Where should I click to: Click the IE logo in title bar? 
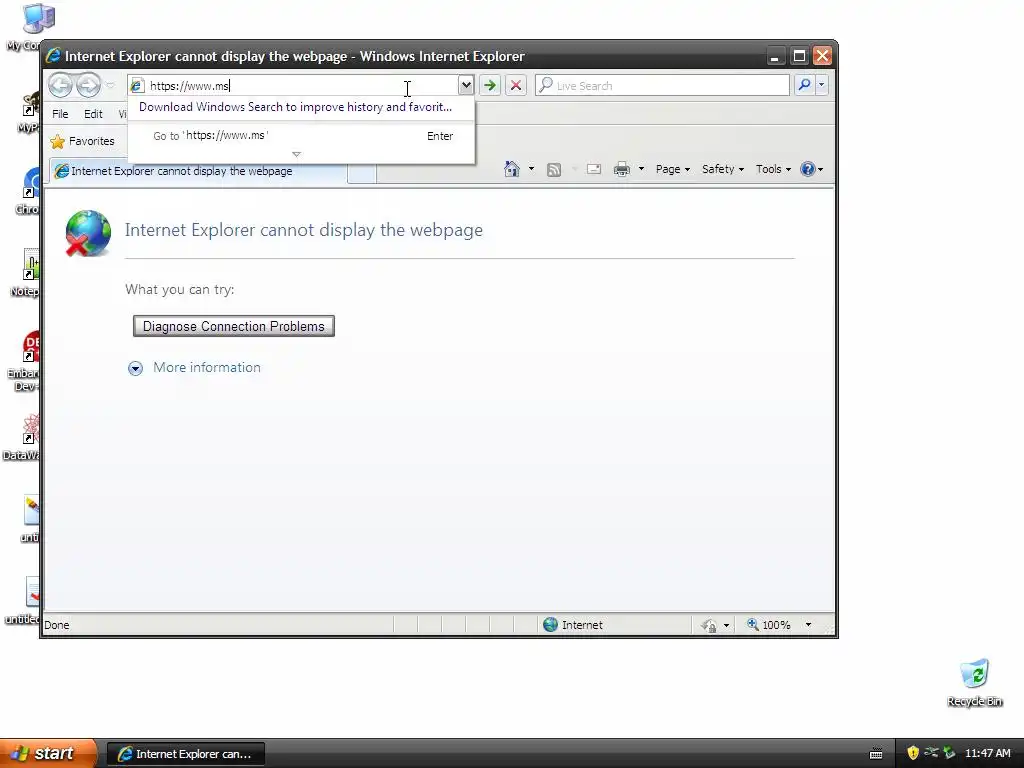[53, 56]
